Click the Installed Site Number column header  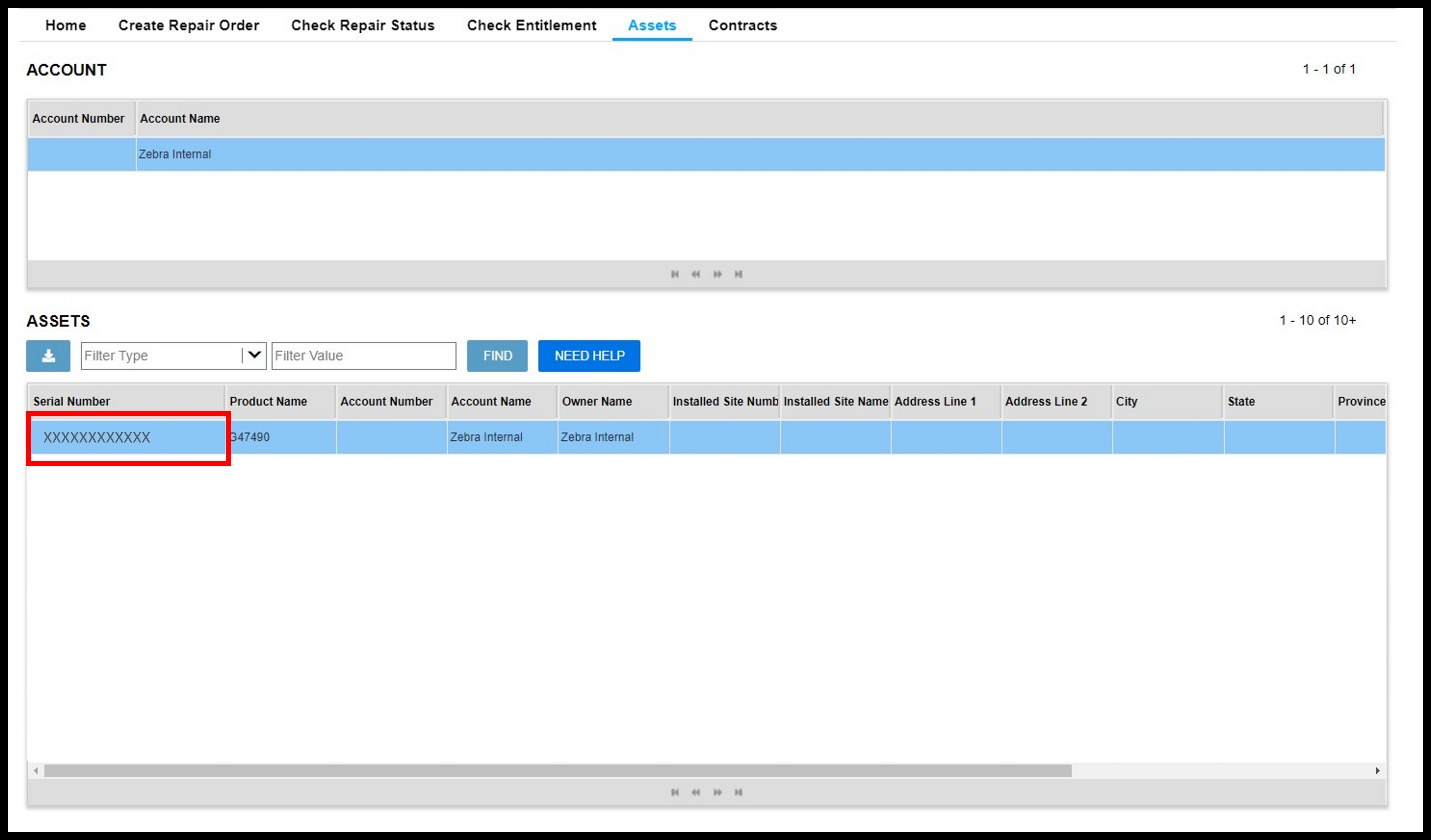coord(725,402)
